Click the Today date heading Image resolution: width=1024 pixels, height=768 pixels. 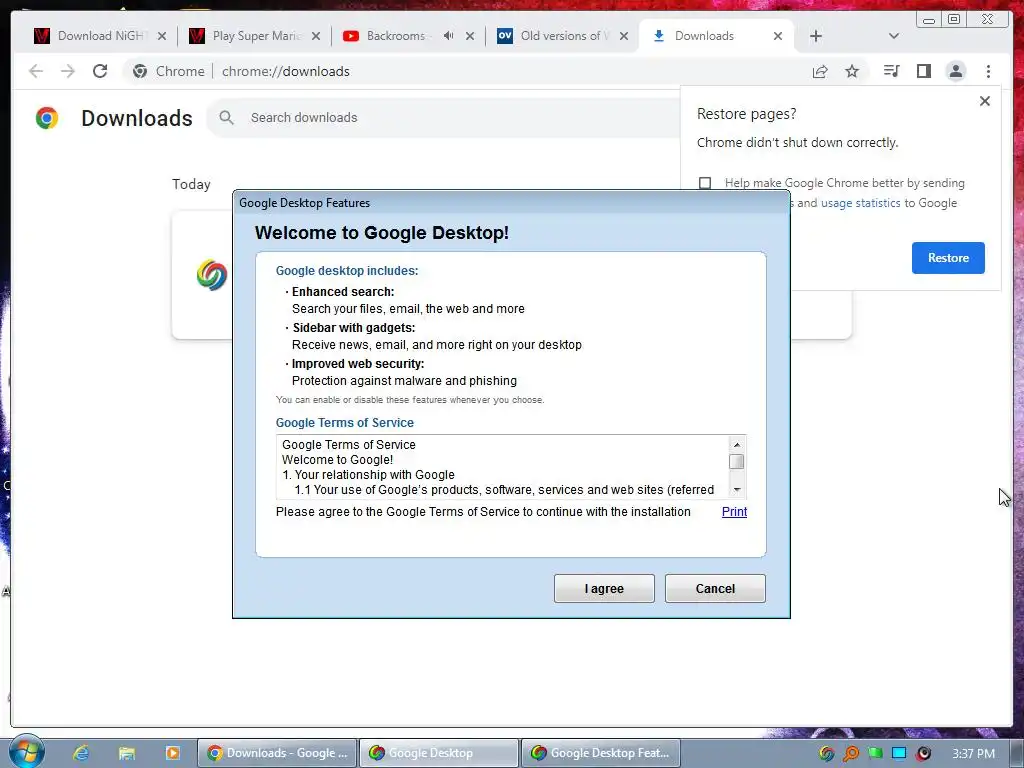click(x=191, y=184)
